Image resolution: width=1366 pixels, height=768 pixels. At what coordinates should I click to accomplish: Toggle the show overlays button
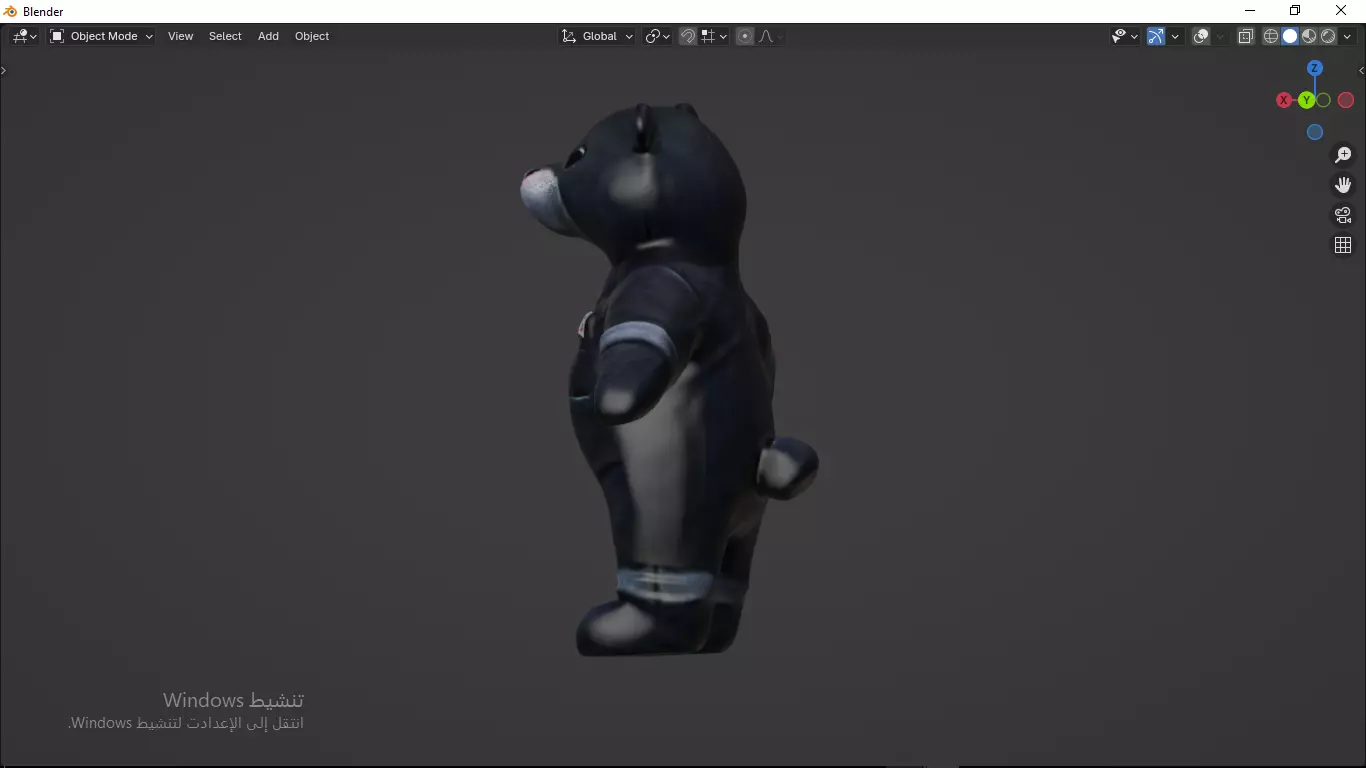[x=1201, y=36]
